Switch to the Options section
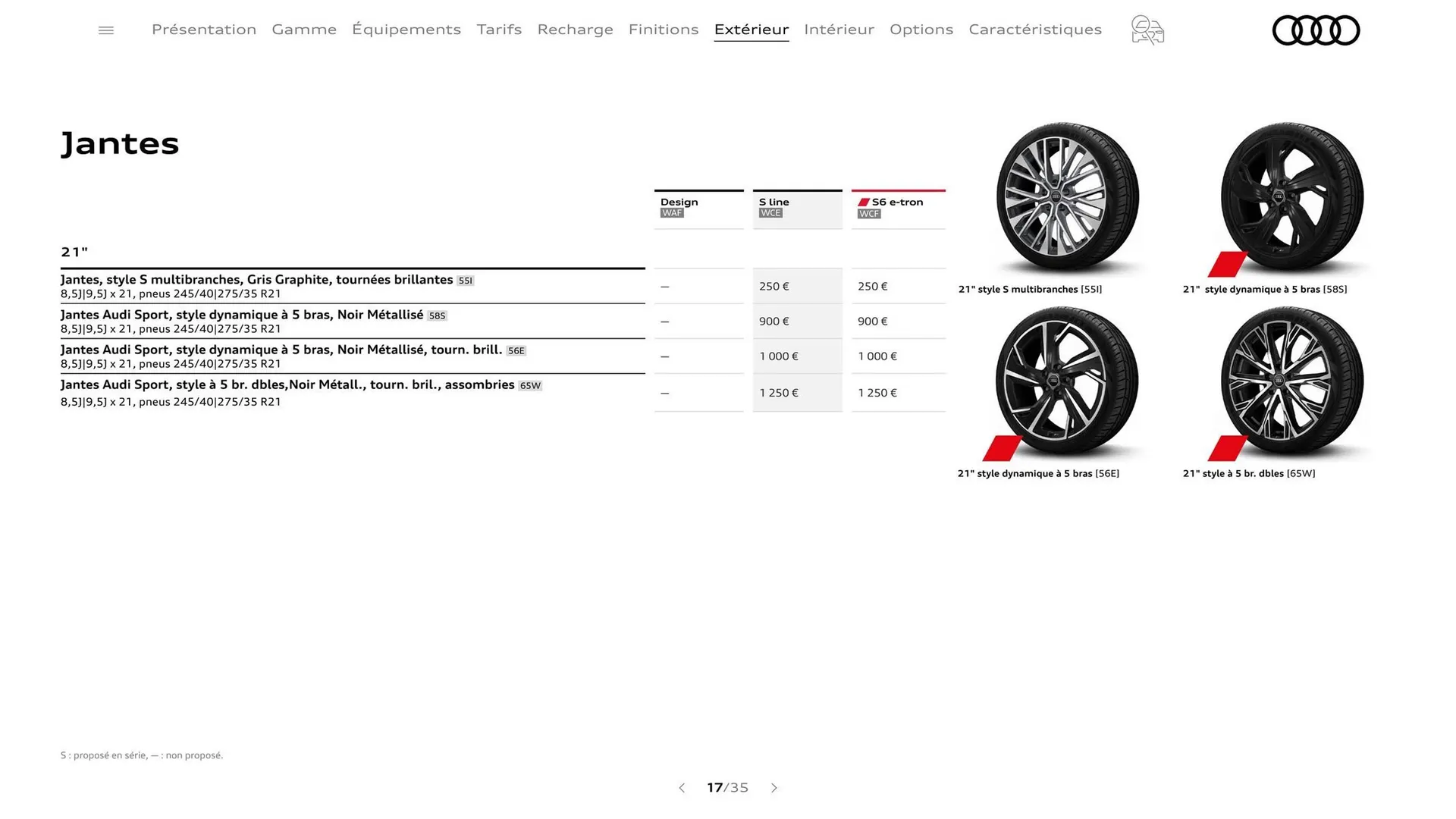This screenshot has width=1456, height=819. tap(921, 30)
